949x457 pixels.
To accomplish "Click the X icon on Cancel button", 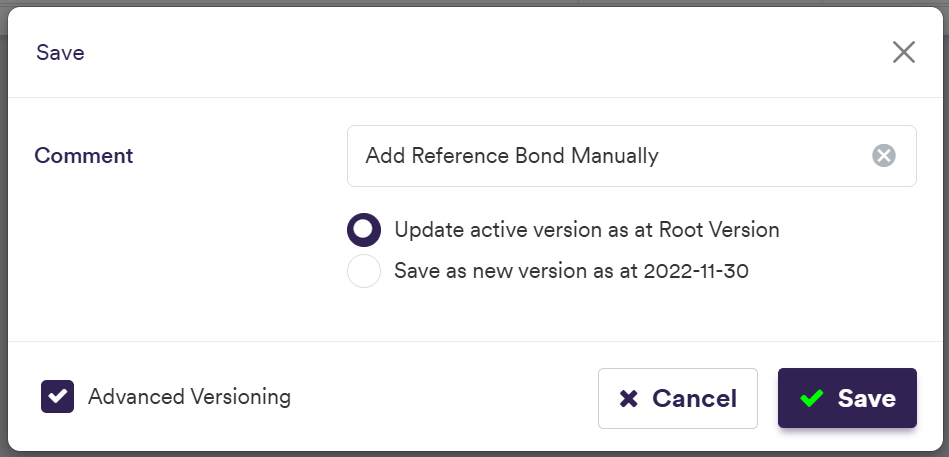I will pos(629,399).
